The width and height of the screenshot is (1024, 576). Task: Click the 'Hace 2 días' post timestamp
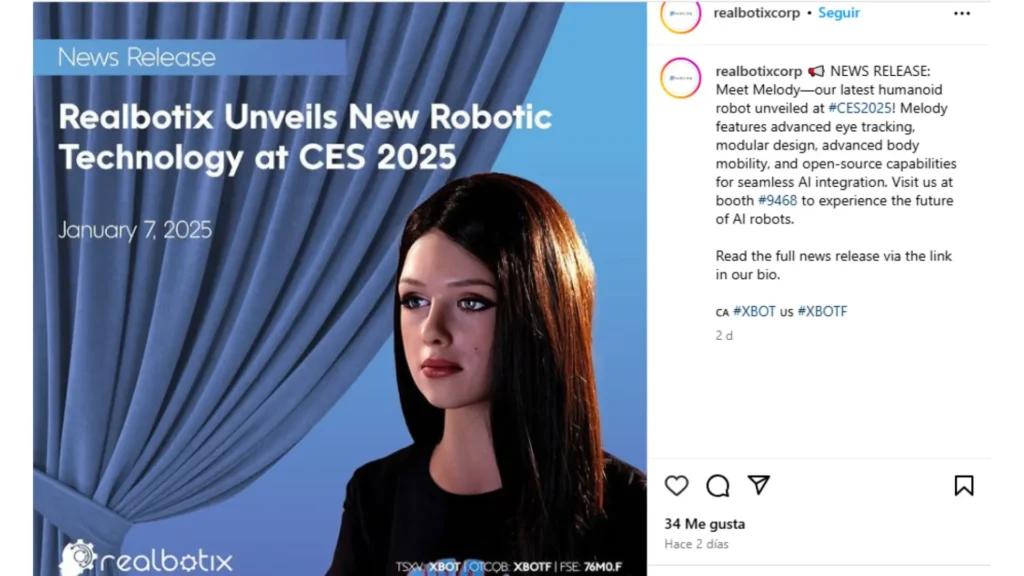(x=696, y=544)
